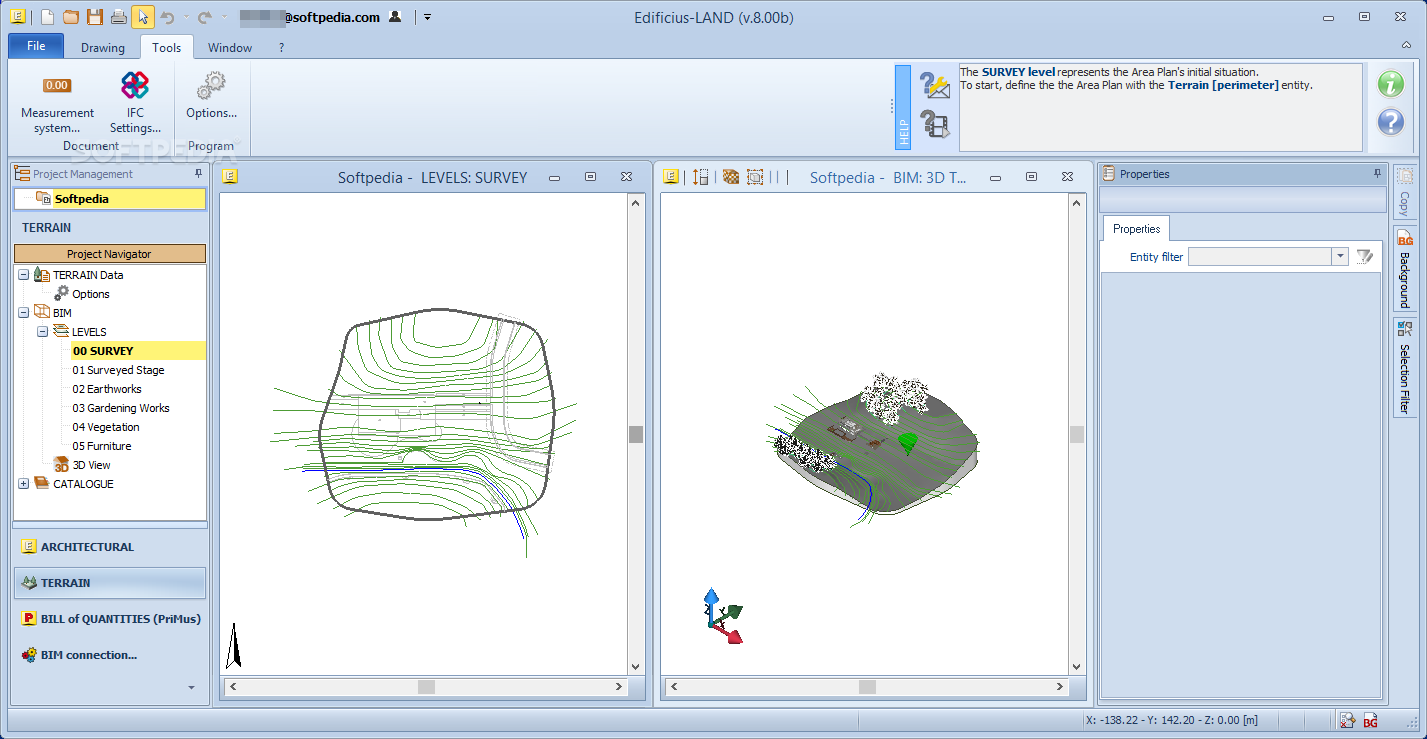Image resolution: width=1427 pixels, height=739 pixels.
Task: Open the Background side tab
Action: (1404, 268)
